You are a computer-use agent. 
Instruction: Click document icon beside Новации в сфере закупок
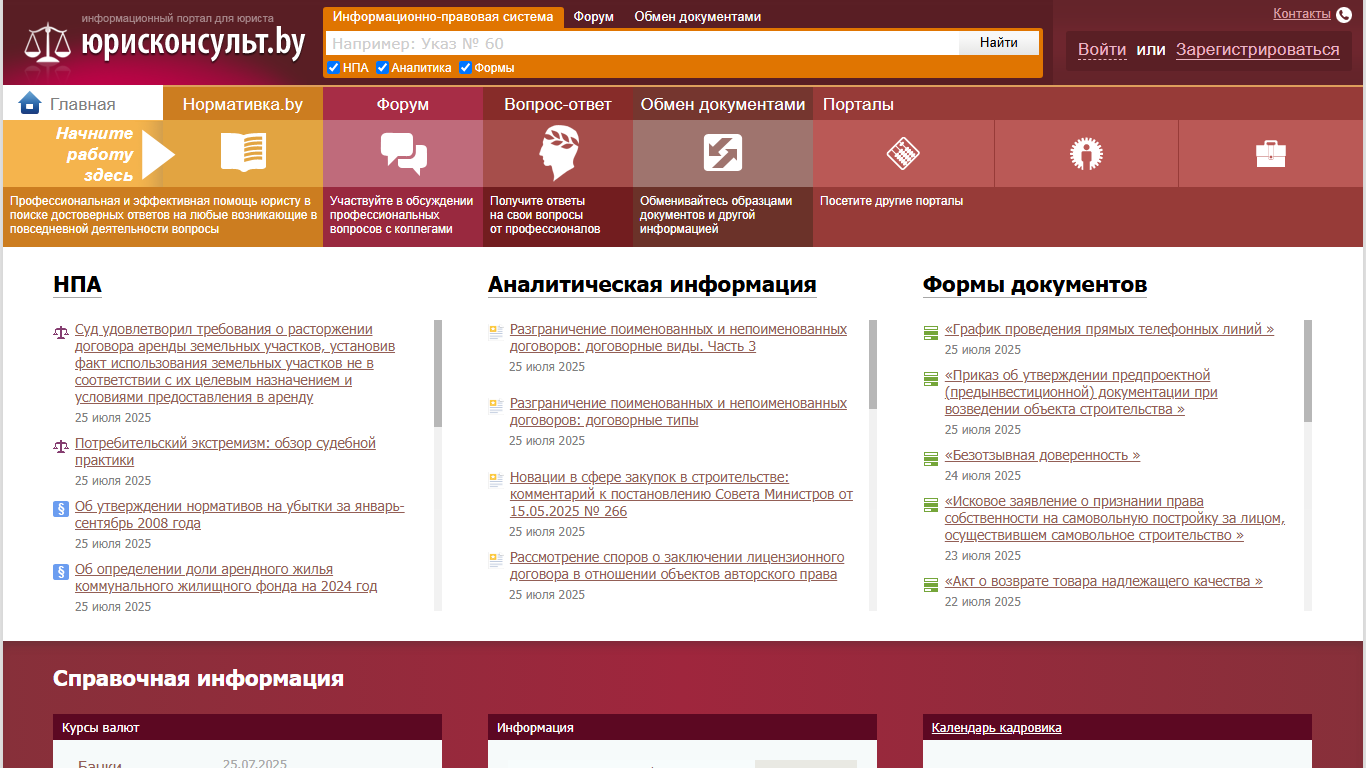[495, 479]
